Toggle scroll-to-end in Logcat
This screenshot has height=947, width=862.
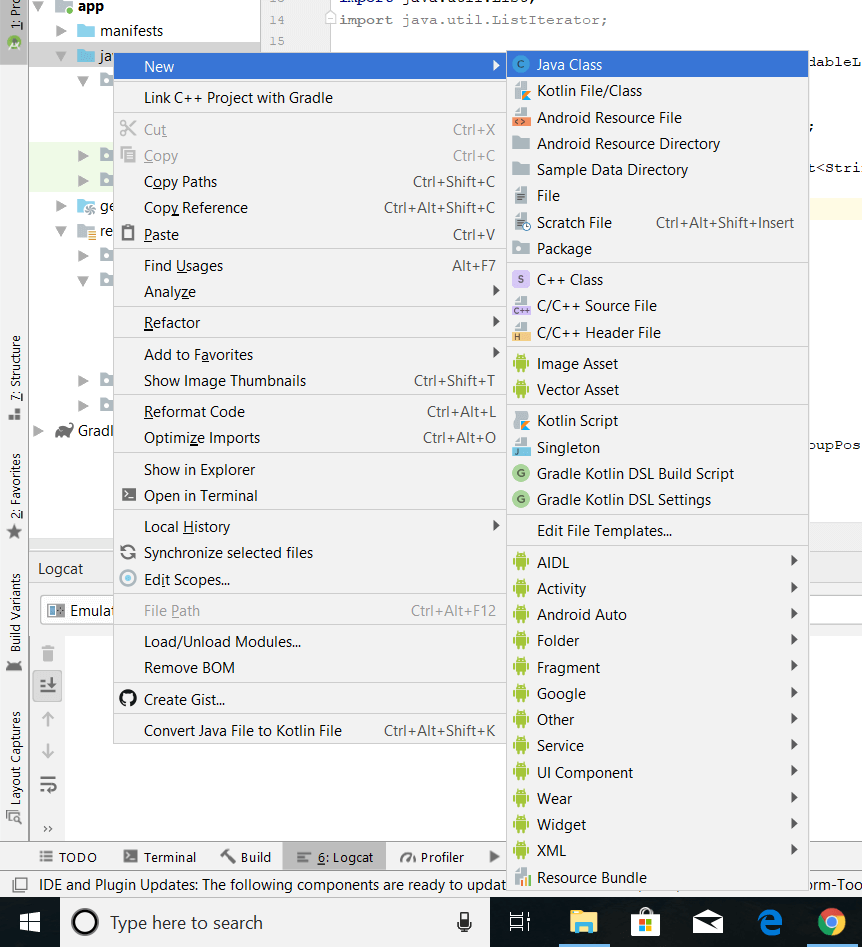tap(47, 685)
